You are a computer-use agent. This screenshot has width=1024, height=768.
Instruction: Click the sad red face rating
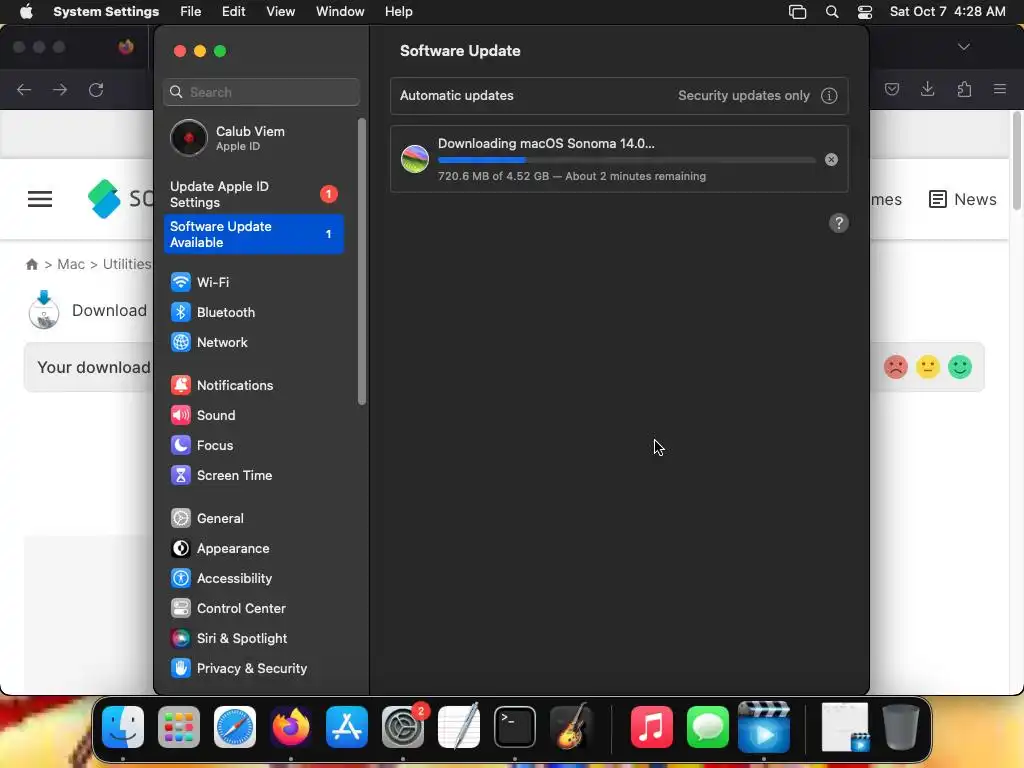896,367
